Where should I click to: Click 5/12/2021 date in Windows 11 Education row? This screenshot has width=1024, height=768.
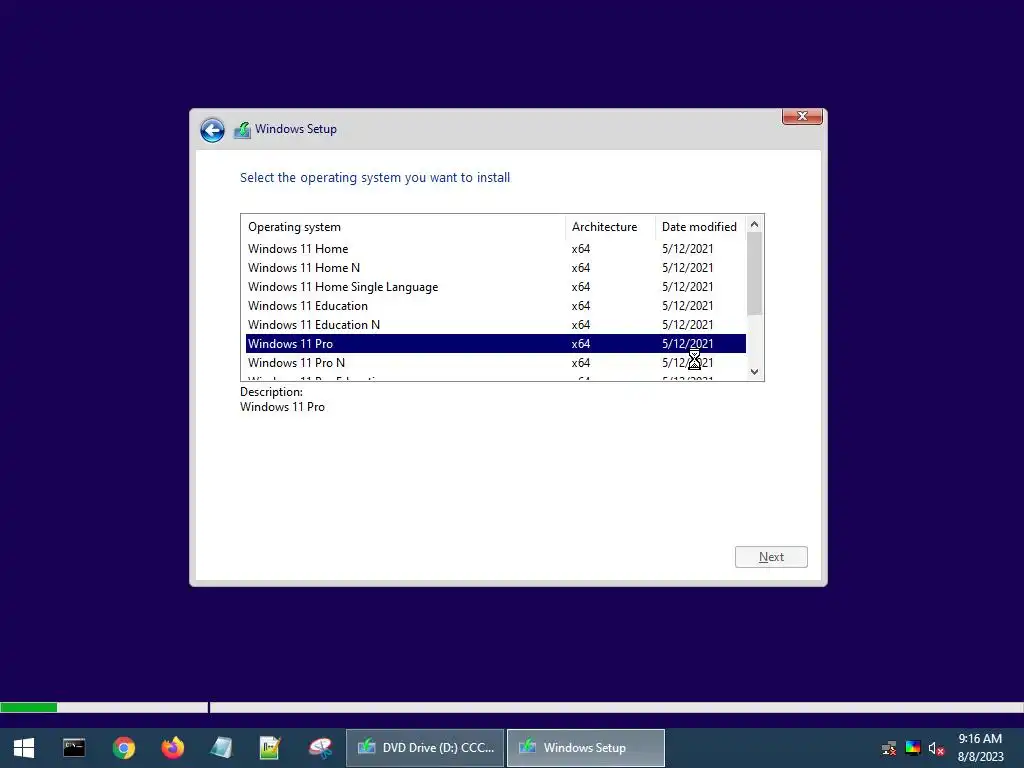688,306
